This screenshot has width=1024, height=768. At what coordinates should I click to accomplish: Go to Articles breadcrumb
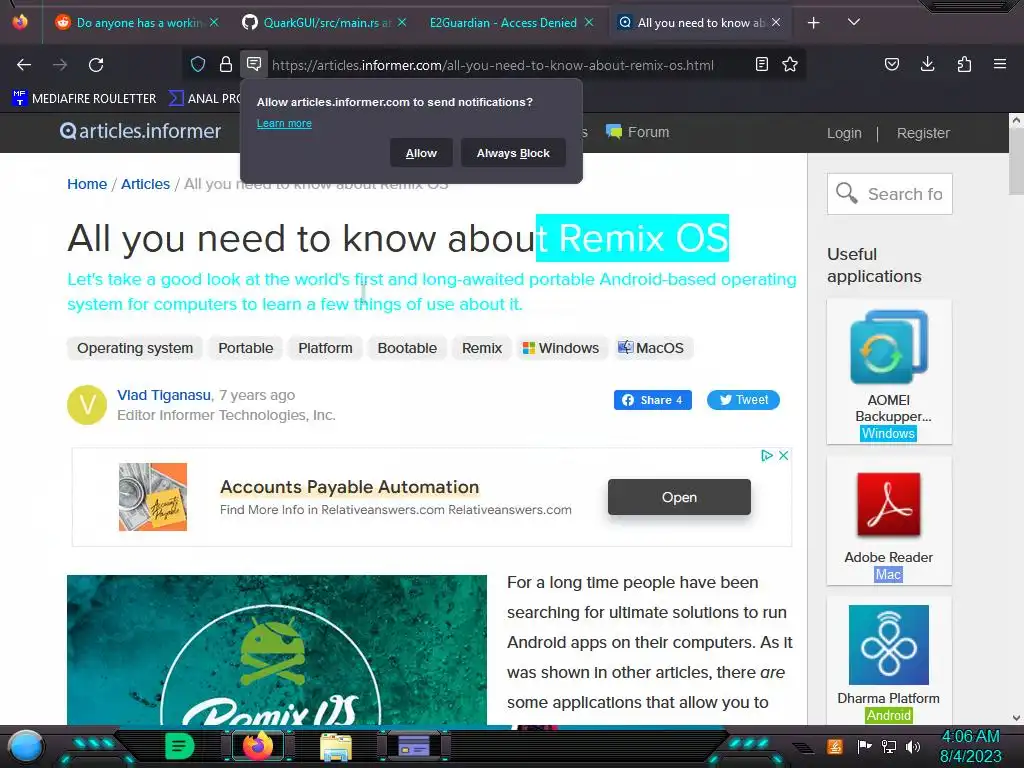[145, 184]
